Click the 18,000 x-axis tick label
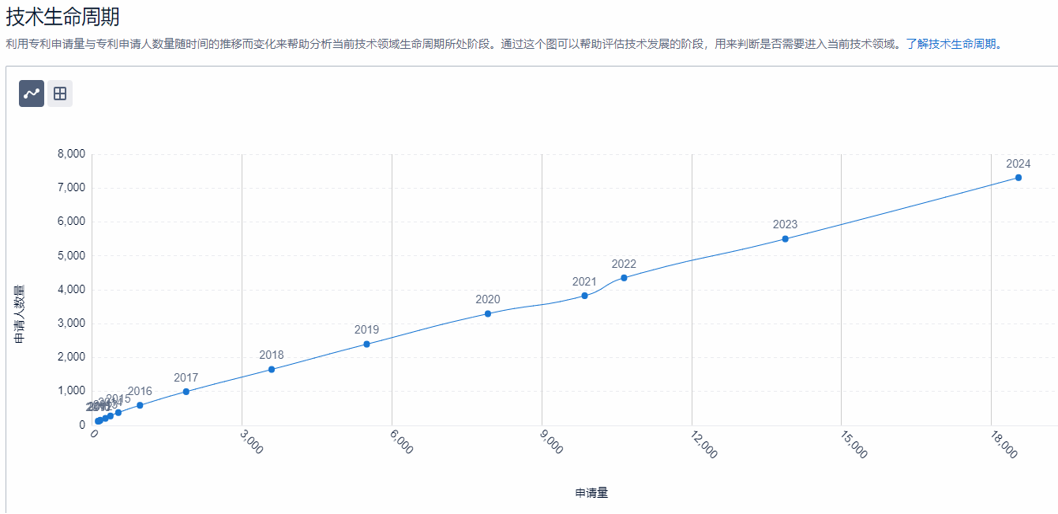 pos(1002,446)
